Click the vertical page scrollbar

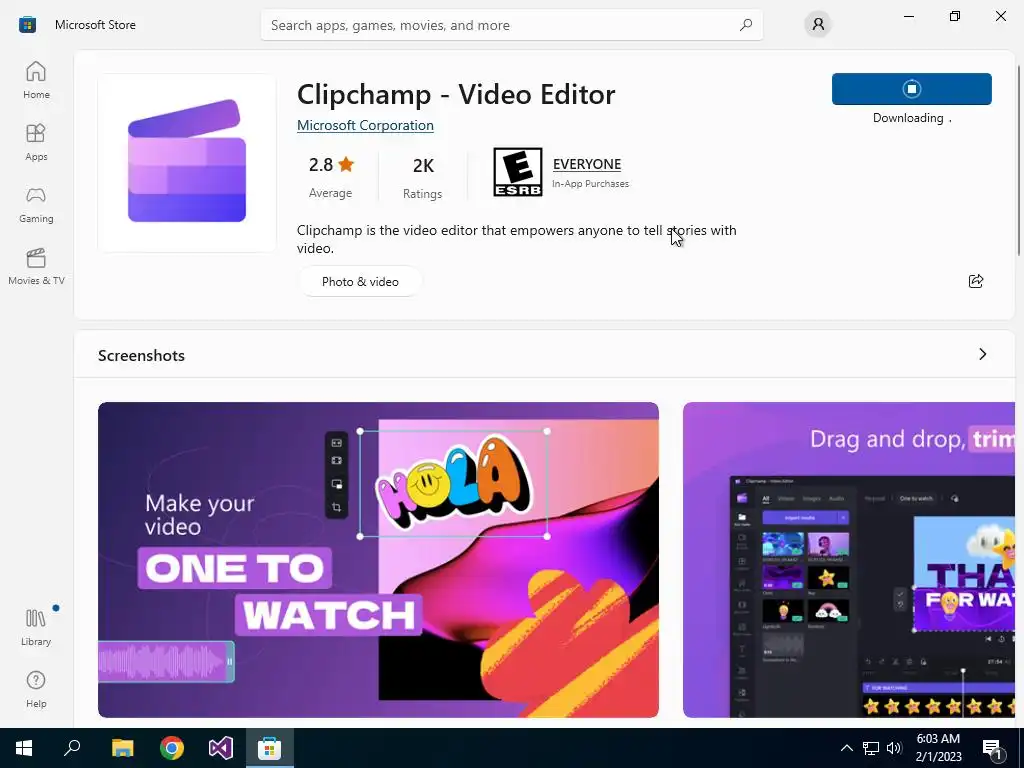1018,160
